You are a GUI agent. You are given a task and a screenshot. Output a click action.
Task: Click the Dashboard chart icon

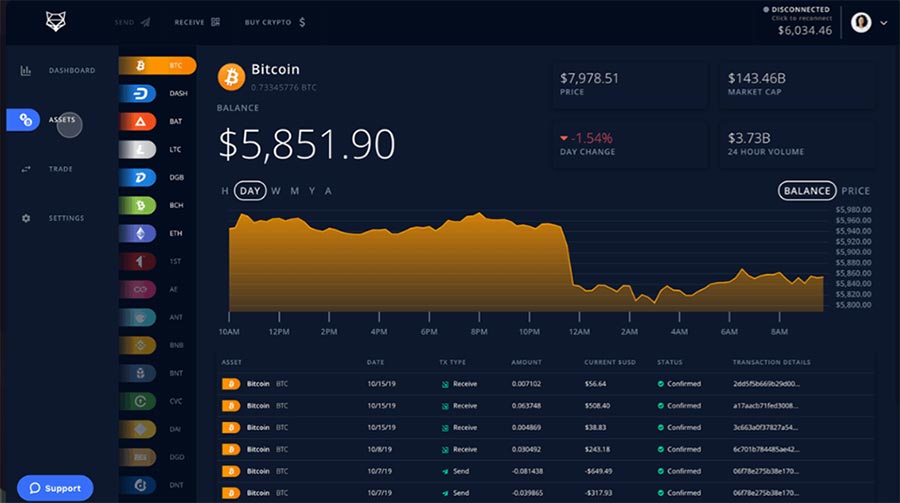pyautogui.click(x=26, y=71)
